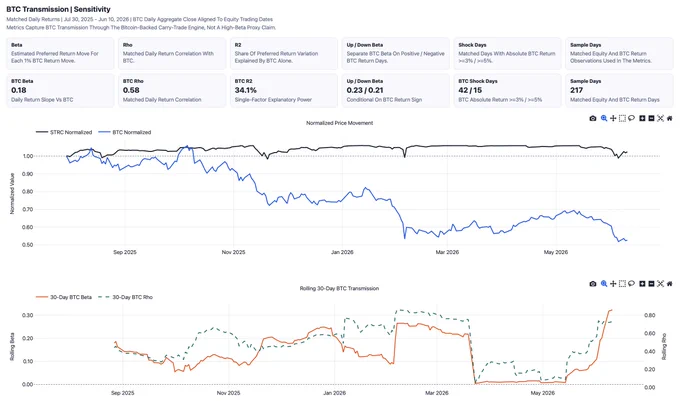Zoom in on Normalized Price Movement chart
The width and height of the screenshot is (680, 411).
coord(642,118)
